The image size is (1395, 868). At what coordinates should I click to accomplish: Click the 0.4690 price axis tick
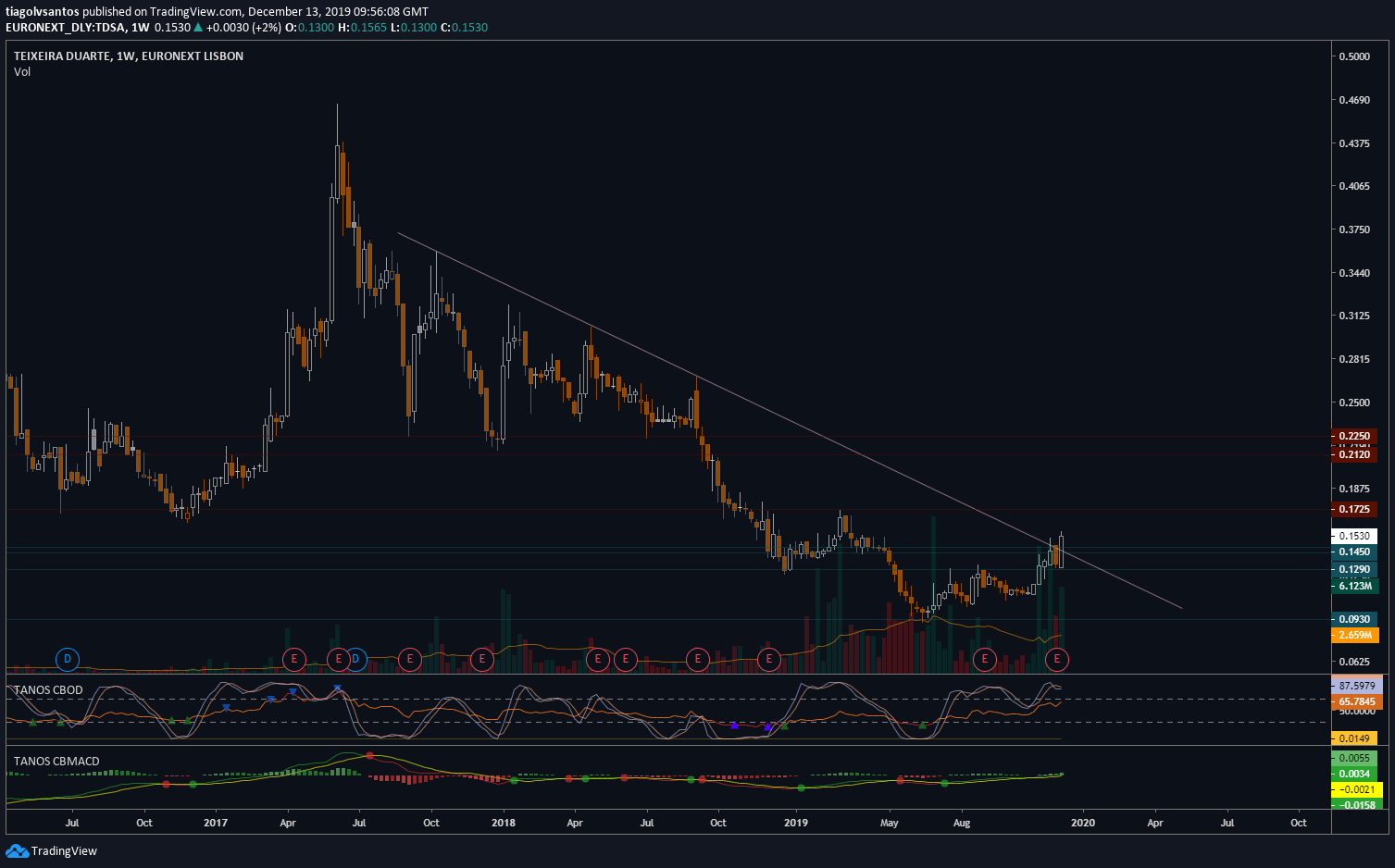pos(1354,100)
